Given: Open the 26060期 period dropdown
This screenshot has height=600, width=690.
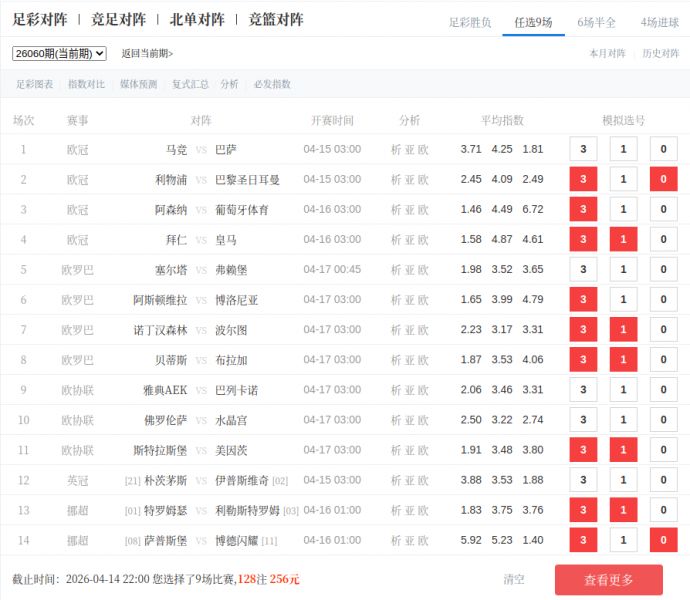Looking at the screenshot, I should 59,53.
